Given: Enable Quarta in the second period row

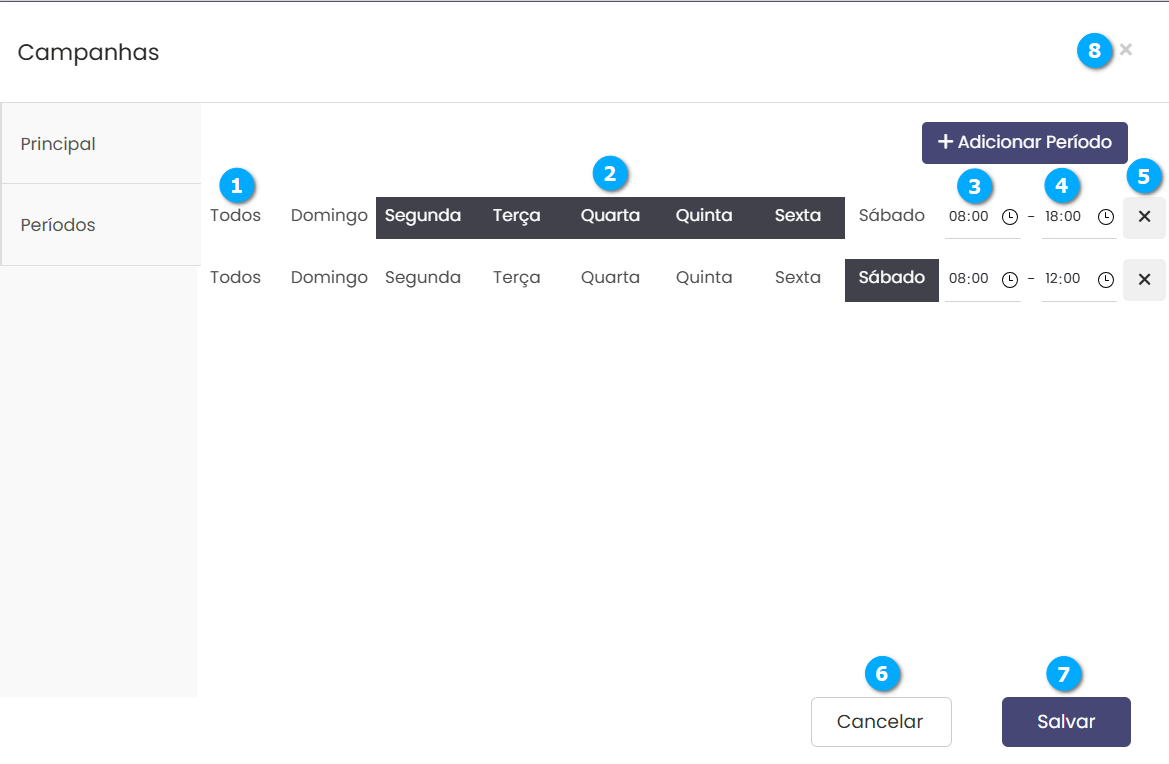Looking at the screenshot, I should coord(610,278).
